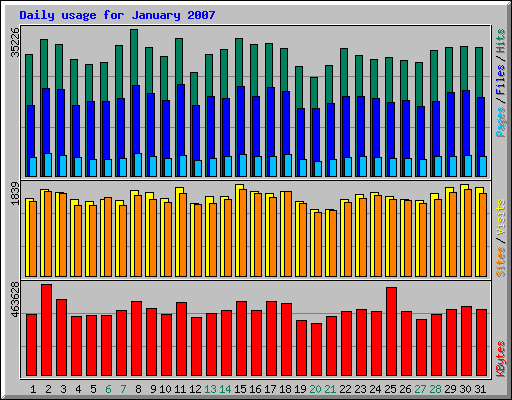The height and width of the screenshot is (400, 512).
Task: Select day label 18 on the x-axis
Action: click(x=285, y=389)
